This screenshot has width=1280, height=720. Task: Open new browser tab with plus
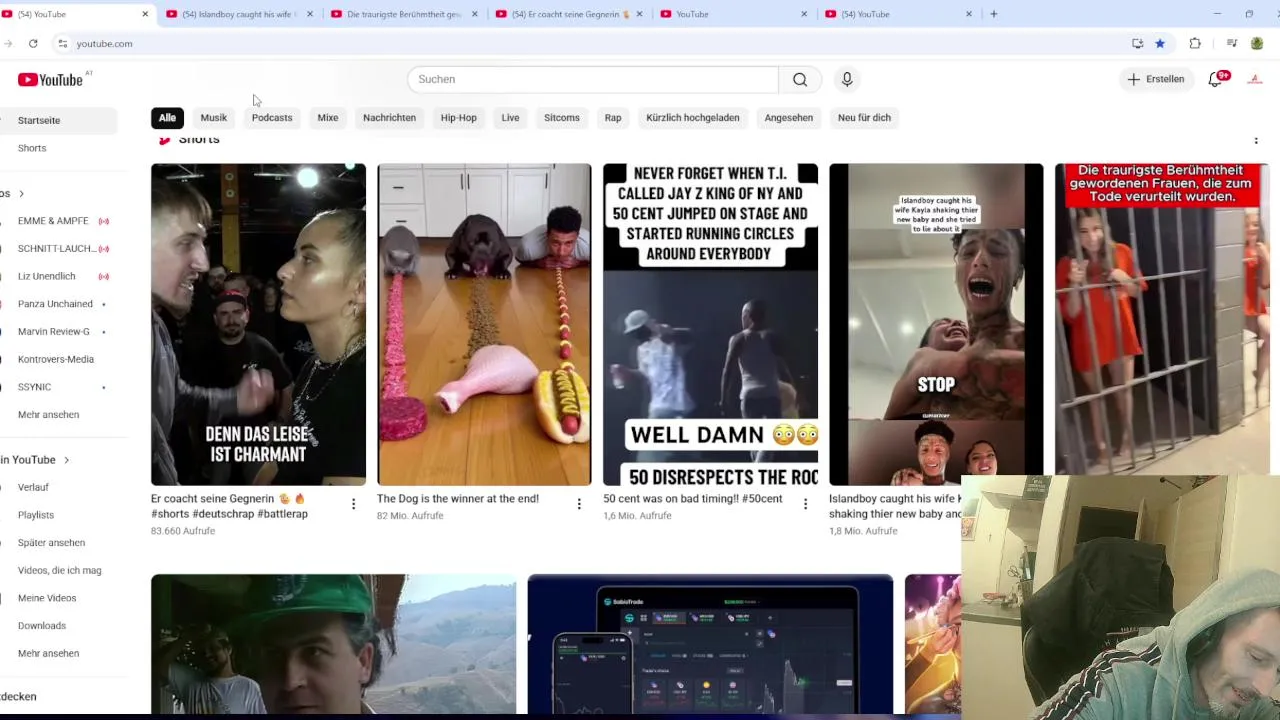[993, 14]
